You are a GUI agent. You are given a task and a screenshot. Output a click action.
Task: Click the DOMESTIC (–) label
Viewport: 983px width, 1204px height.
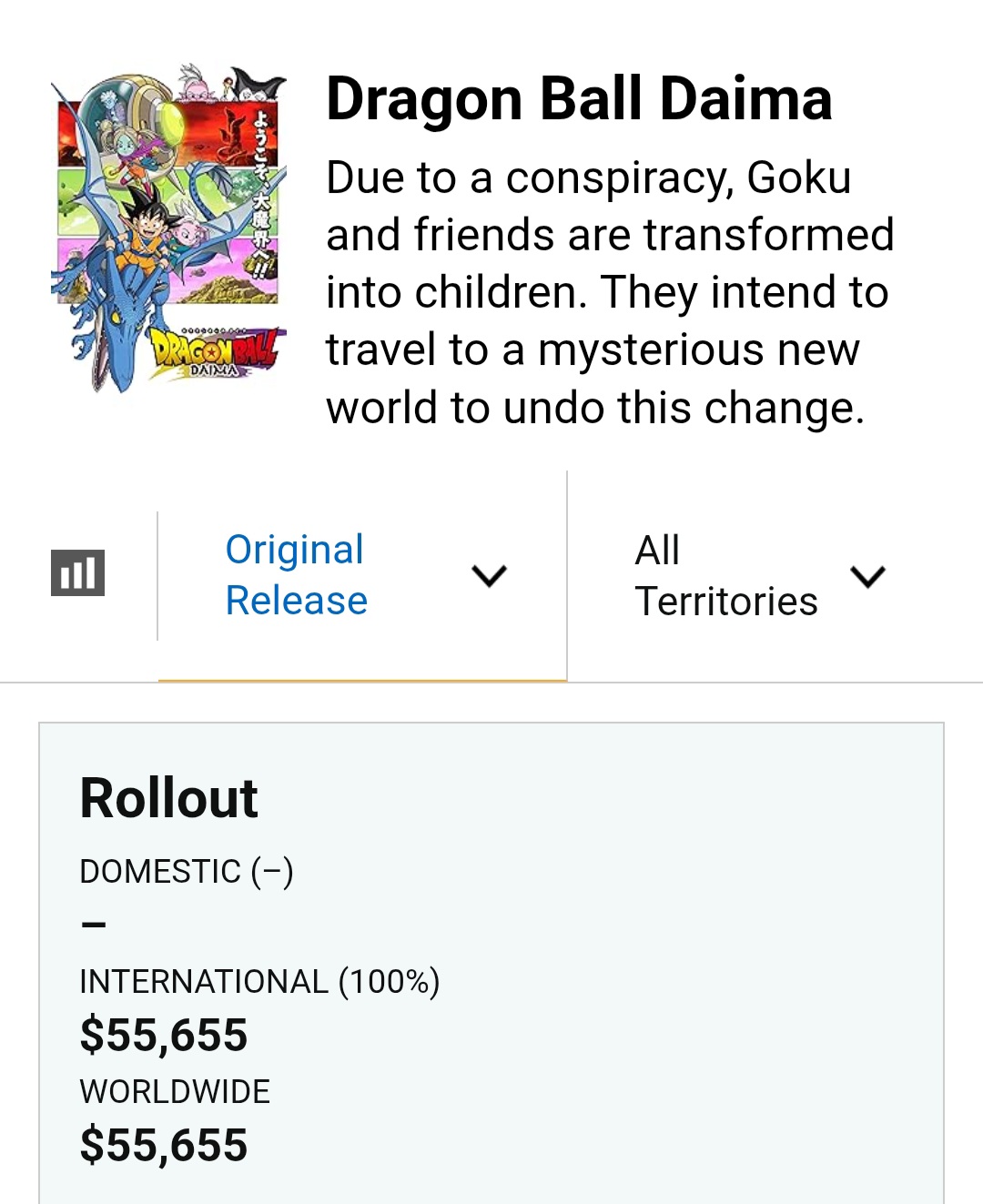click(187, 872)
